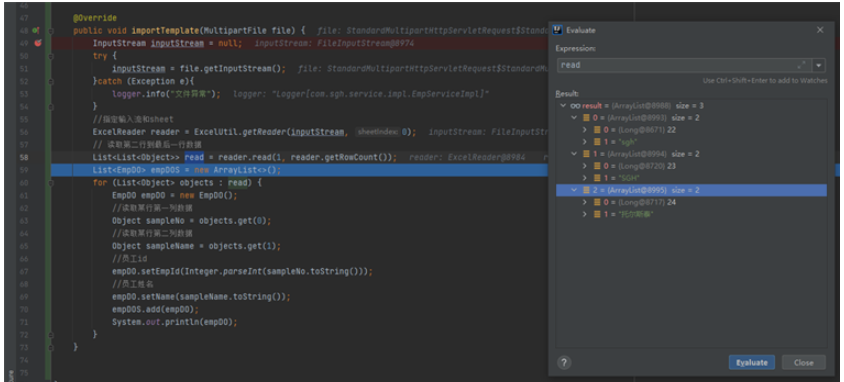The image size is (844, 382).
Task: Click the element icon of the Long@8717 row
Action: [597, 202]
